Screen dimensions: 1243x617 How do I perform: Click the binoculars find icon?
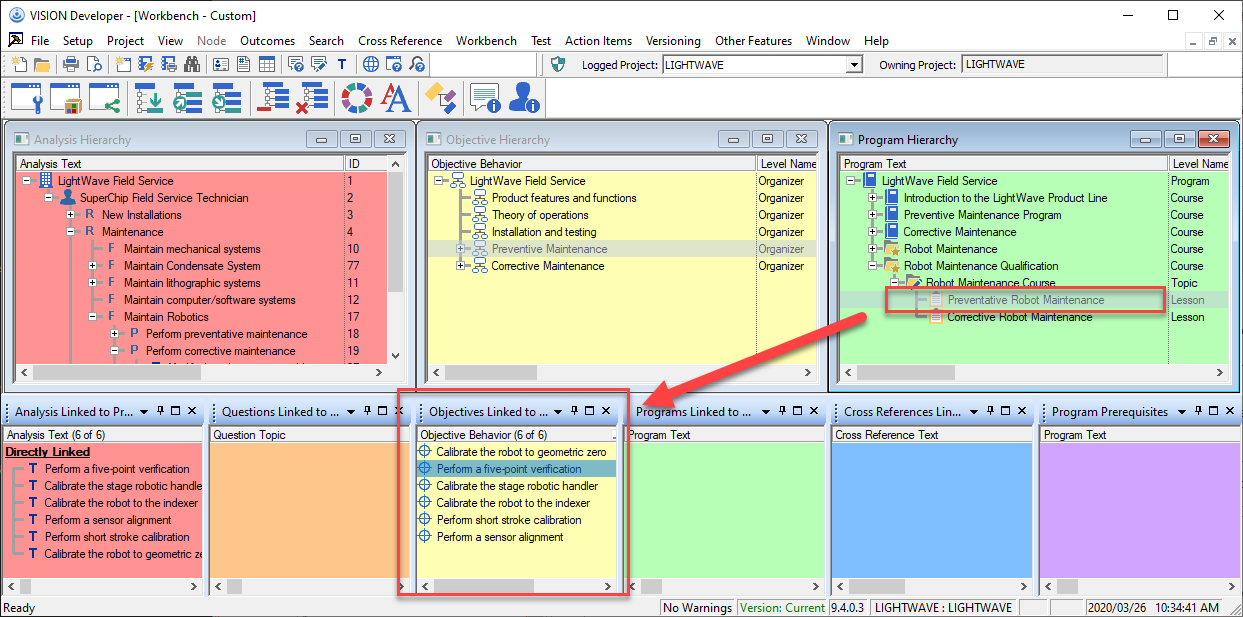click(192, 65)
